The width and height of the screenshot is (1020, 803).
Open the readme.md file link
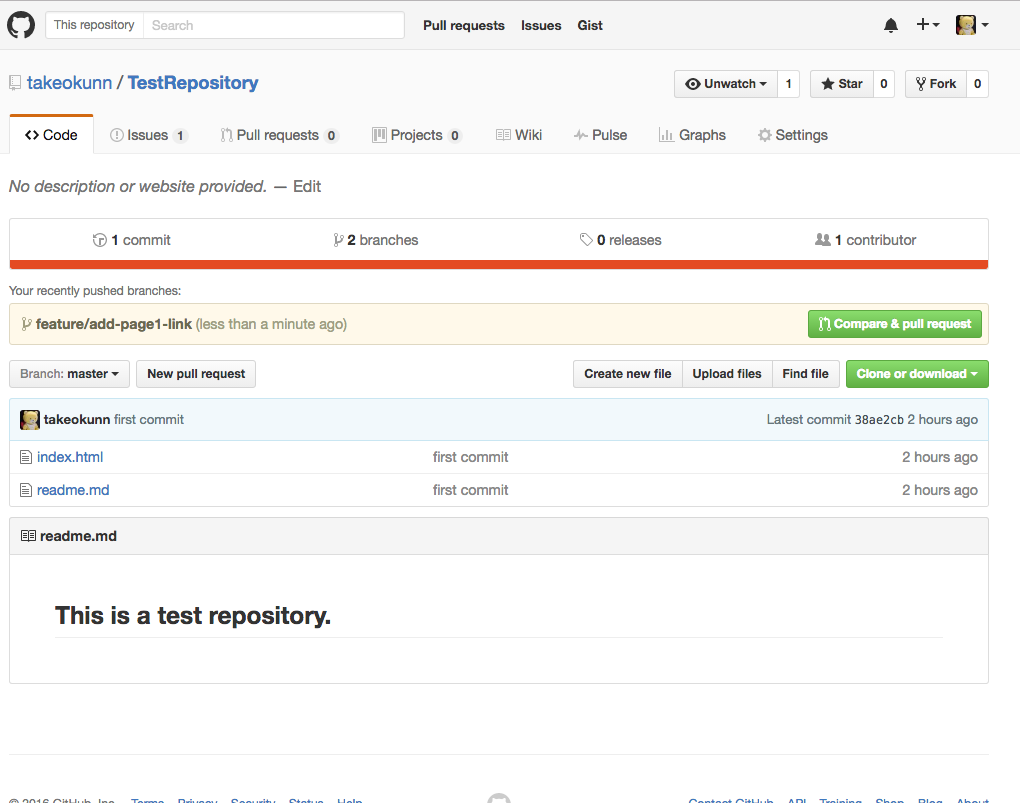(73, 489)
